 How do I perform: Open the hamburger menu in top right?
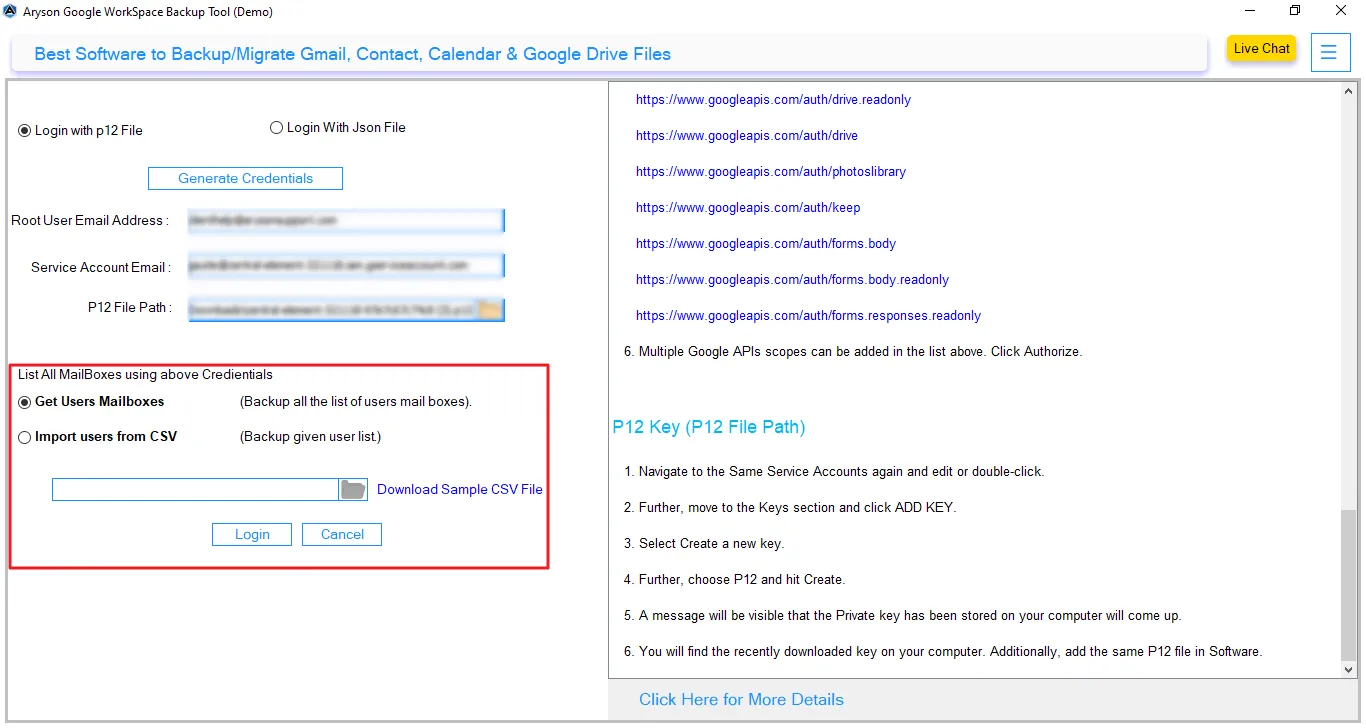(1330, 52)
